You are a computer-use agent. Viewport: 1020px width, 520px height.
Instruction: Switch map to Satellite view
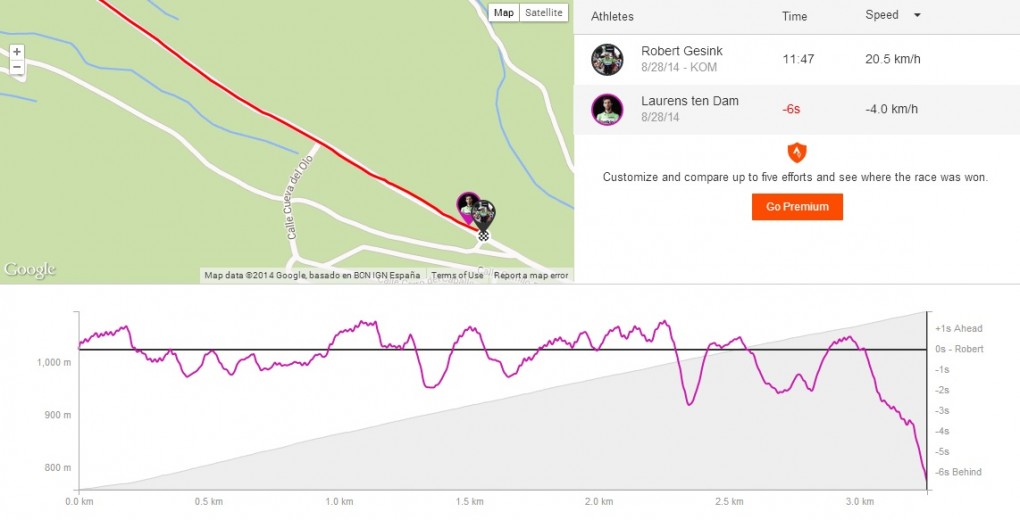pos(543,13)
